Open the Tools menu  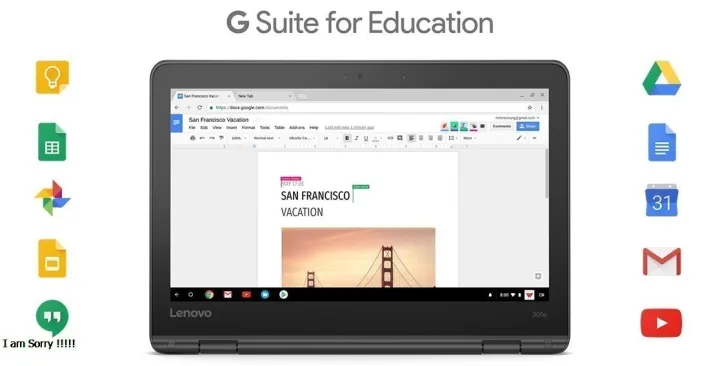click(265, 128)
